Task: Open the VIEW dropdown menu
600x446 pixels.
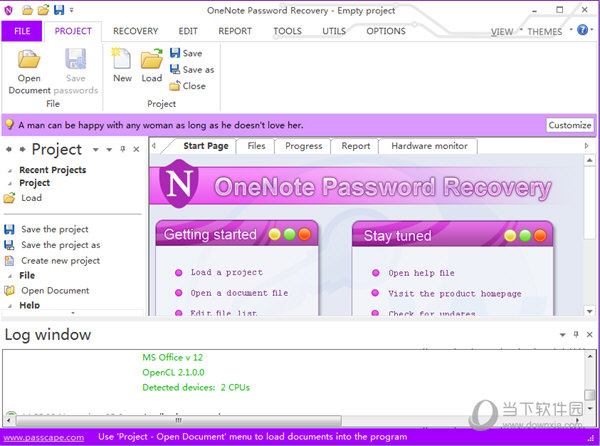Action: click(505, 31)
